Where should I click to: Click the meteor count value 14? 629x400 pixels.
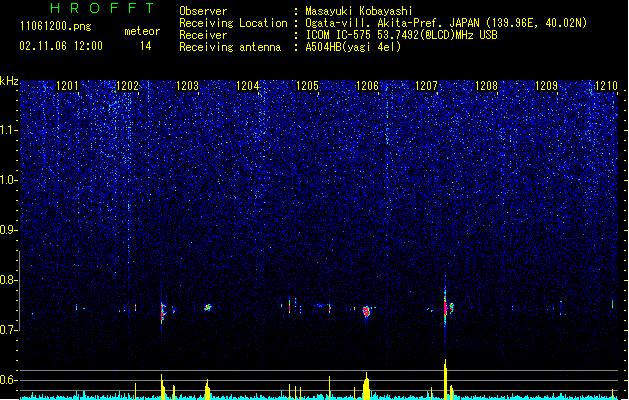[x=146, y=46]
